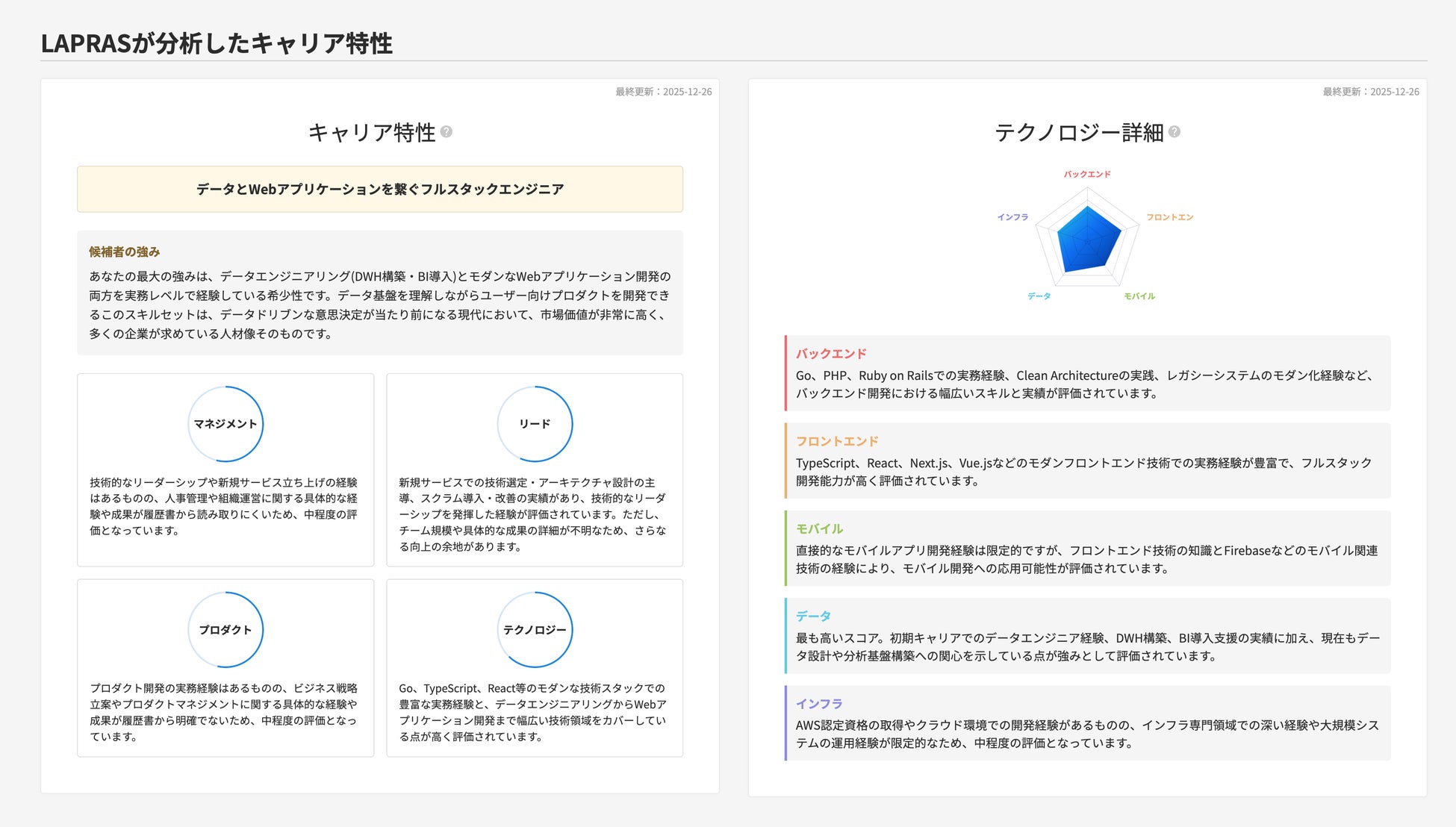Screen dimensions: 1456x827
Task: Select the orange フロントエンド section heading
Action: point(837,441)
